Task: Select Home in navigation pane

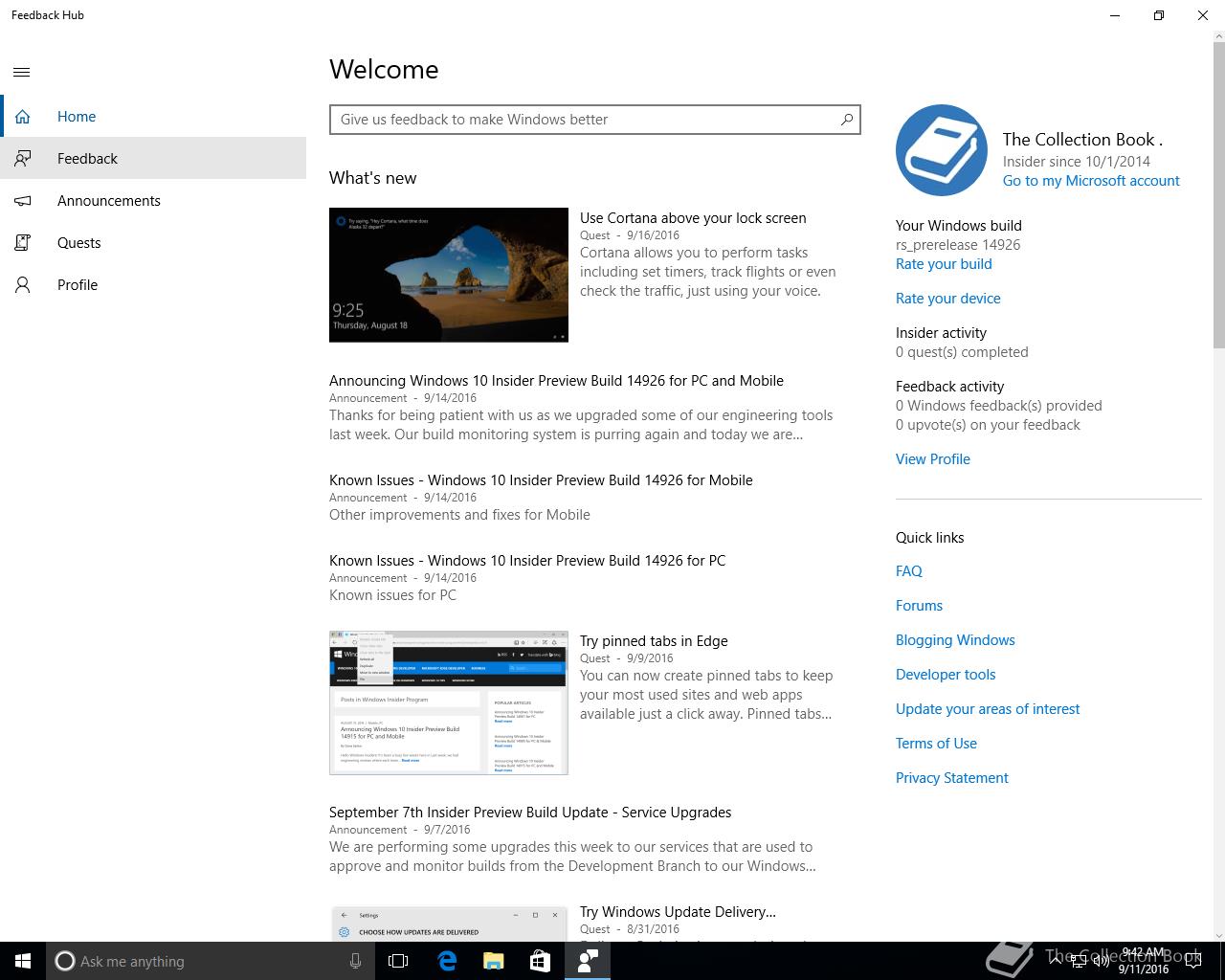Action: 153,117
